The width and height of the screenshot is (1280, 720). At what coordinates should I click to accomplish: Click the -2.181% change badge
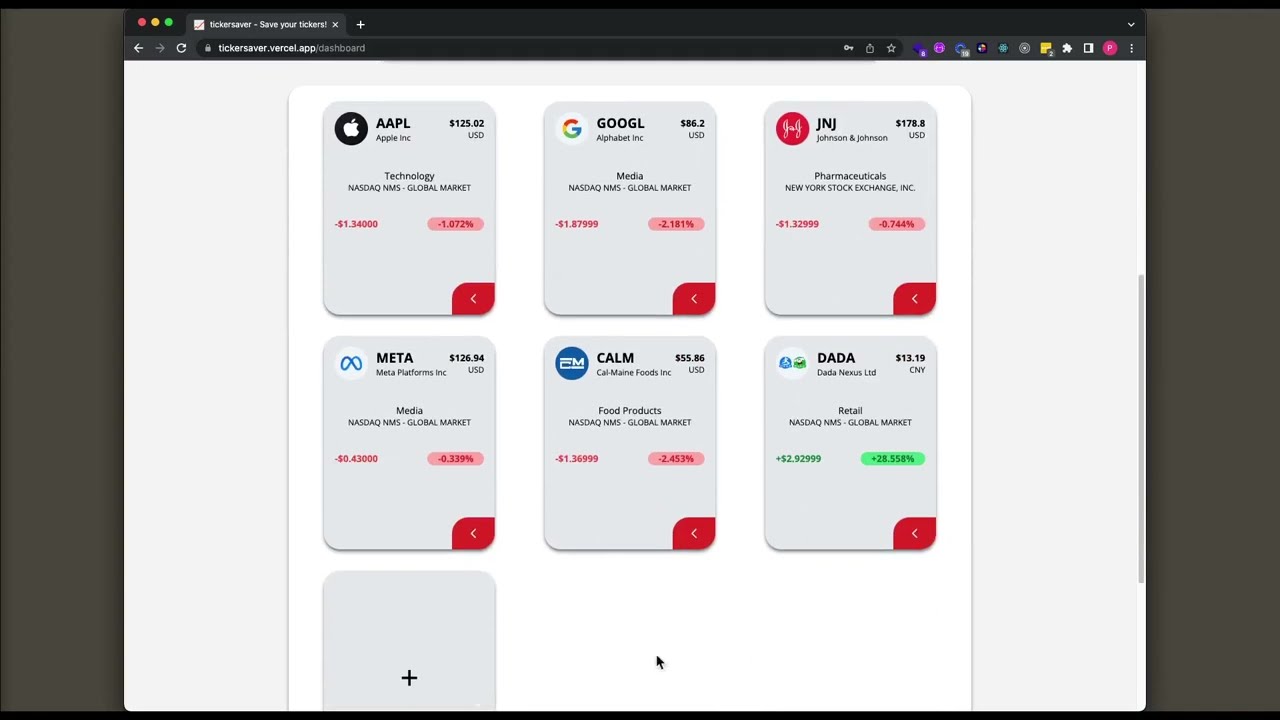676,224
